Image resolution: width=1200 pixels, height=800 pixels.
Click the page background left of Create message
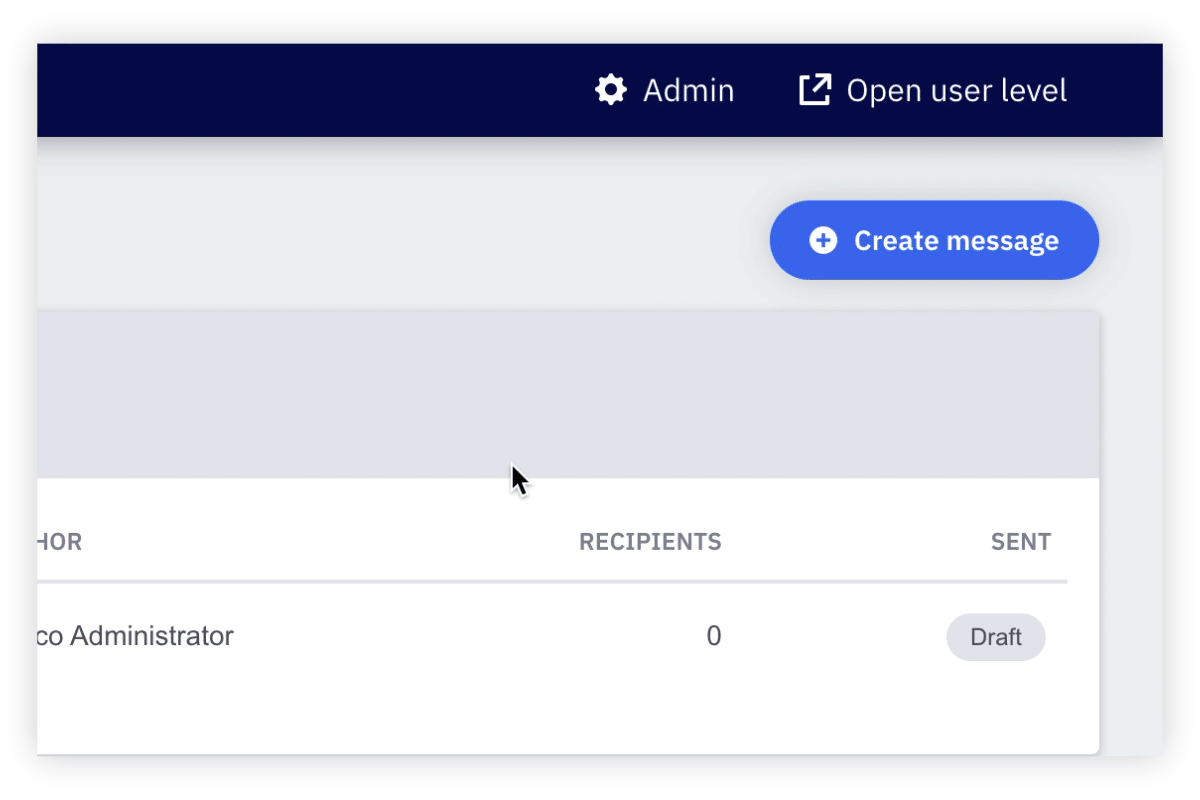point(400,240)
